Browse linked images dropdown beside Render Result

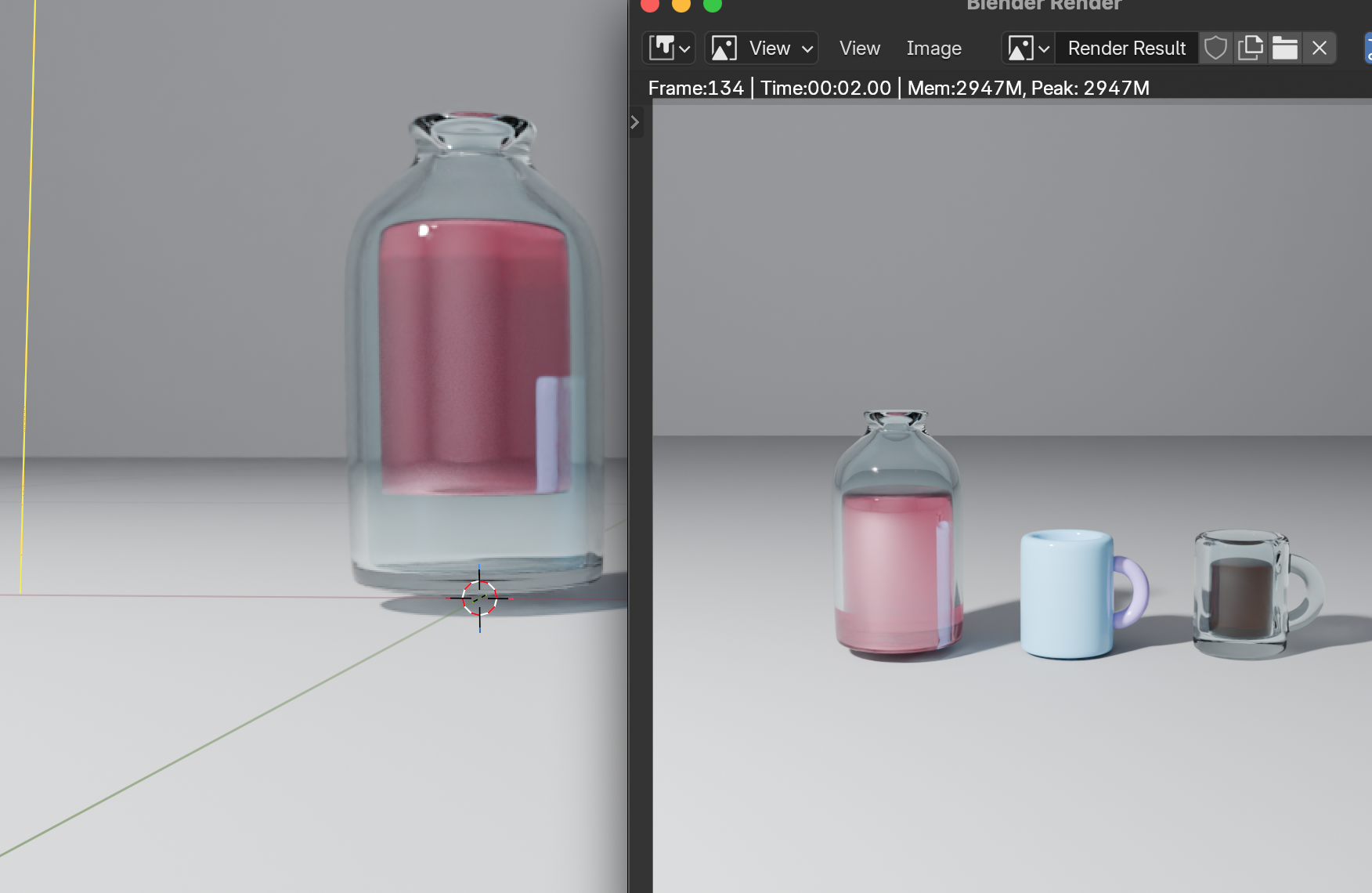[1028, 49]
